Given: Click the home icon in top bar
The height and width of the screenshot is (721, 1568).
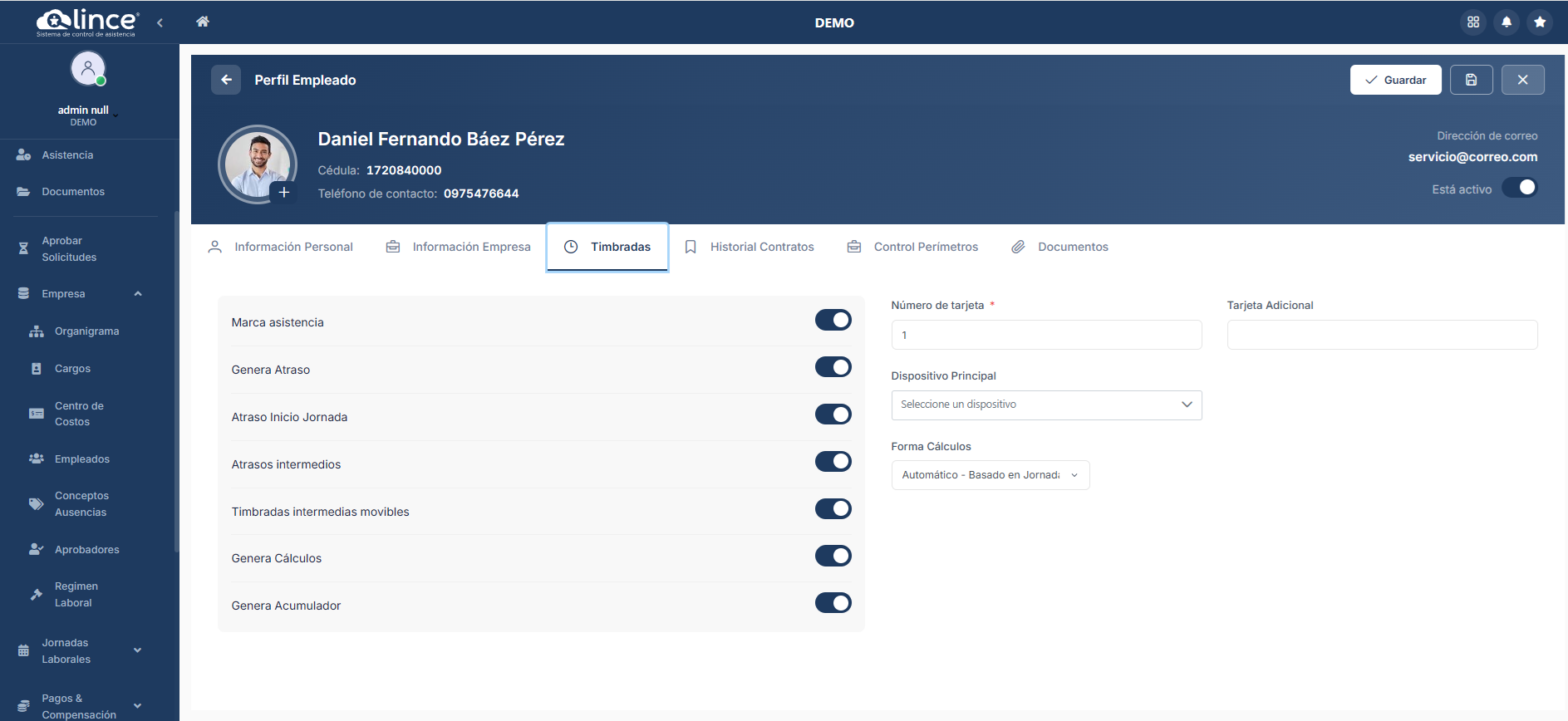Looking at the screenshot, I should point(202,22).
